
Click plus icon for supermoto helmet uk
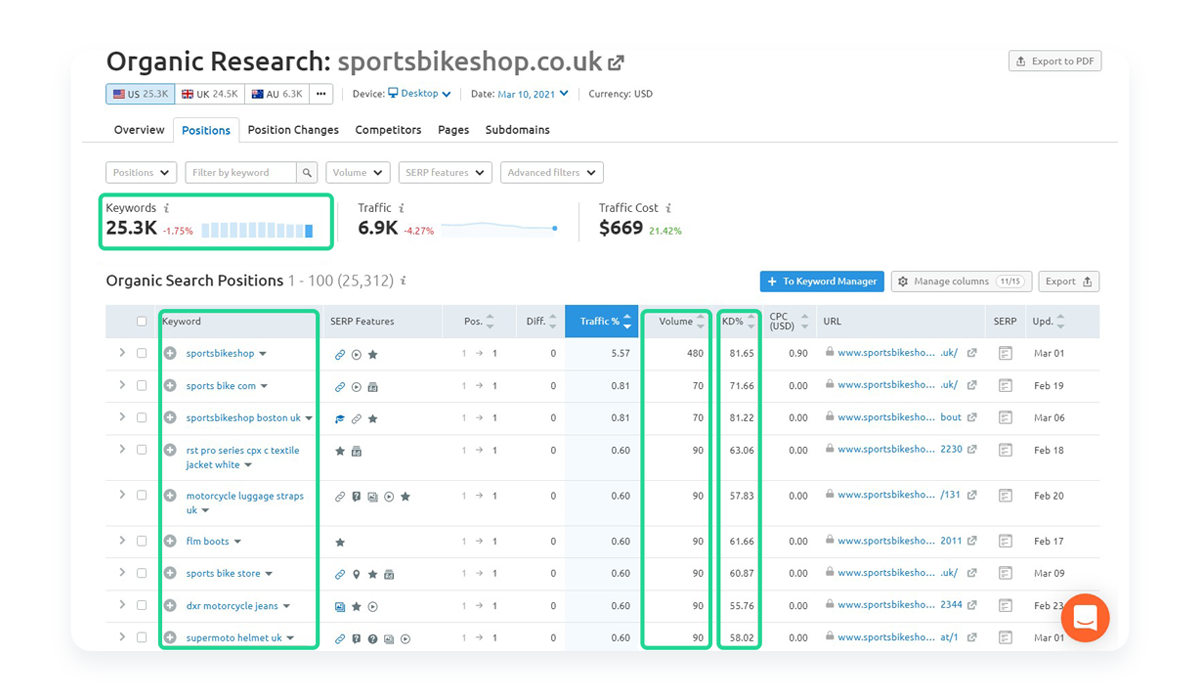170,637
